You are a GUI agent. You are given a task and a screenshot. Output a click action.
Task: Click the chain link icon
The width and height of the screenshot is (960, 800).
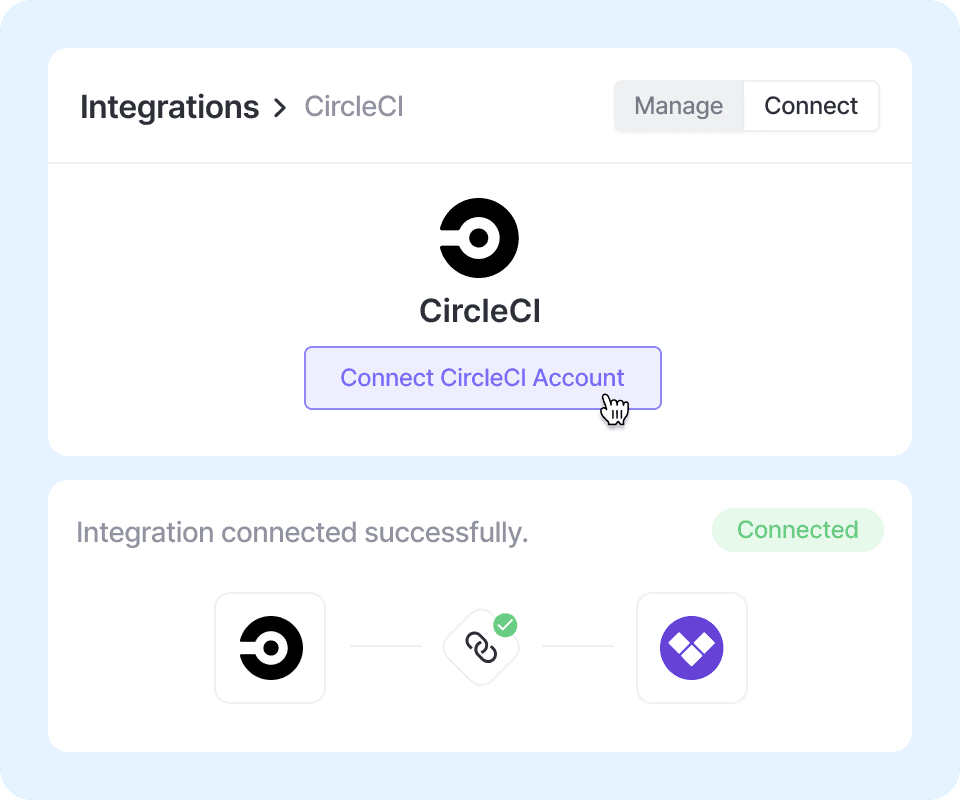pyautogui.click(x=481, y=649)
